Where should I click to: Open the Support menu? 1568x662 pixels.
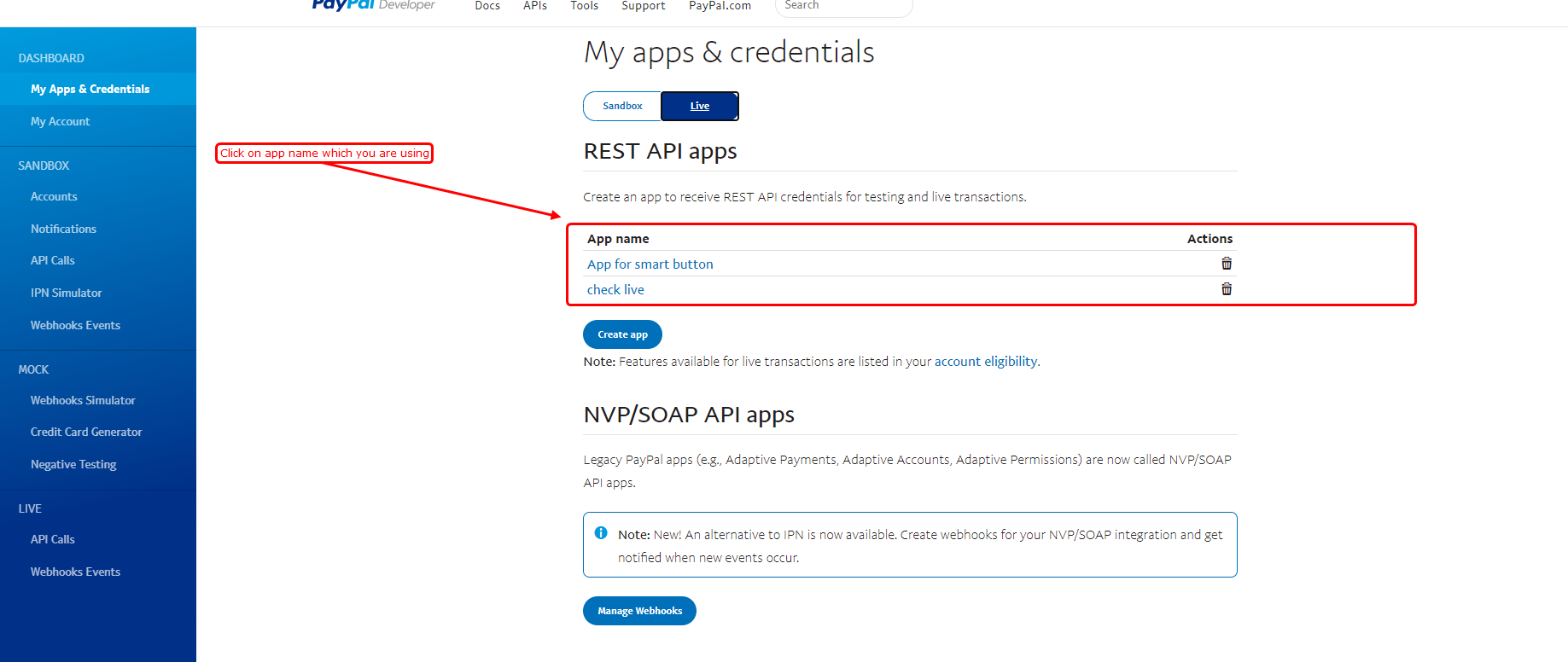click(x=644, y=5)
